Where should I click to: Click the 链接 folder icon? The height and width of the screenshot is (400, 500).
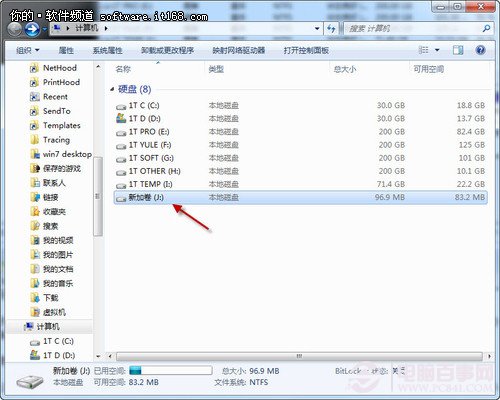pos(35,197)
